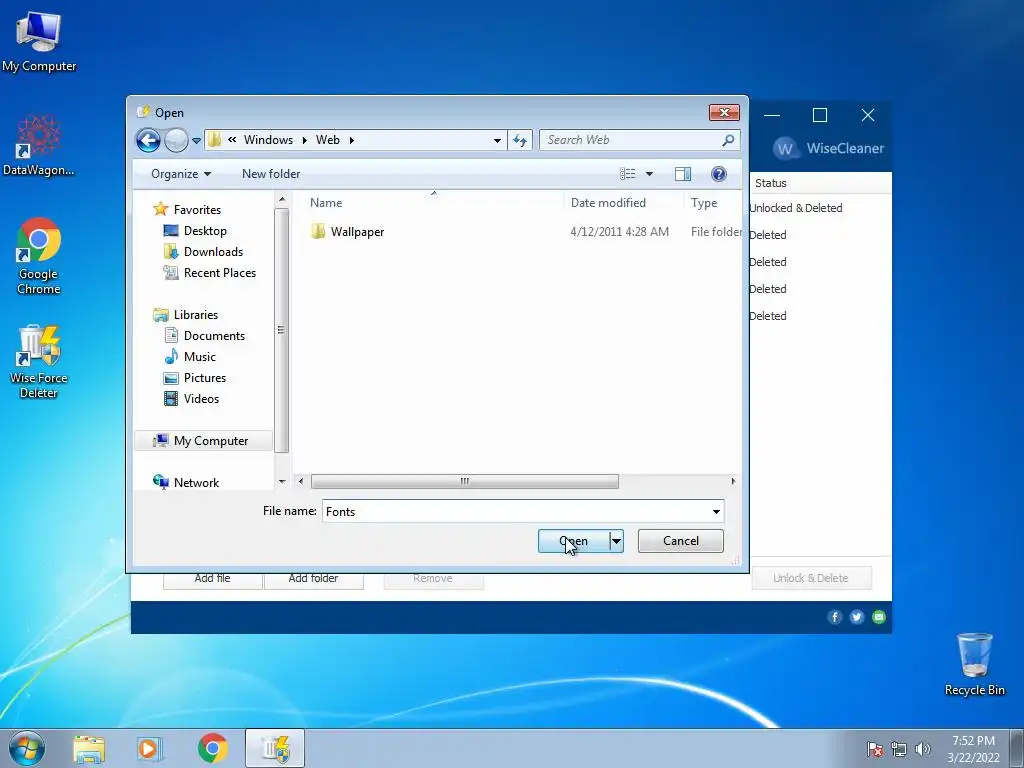Image resolution: width=1024 pixels, height=768 pixels.
Task: Click the Windows Start button
Action: tap(27, 748)
